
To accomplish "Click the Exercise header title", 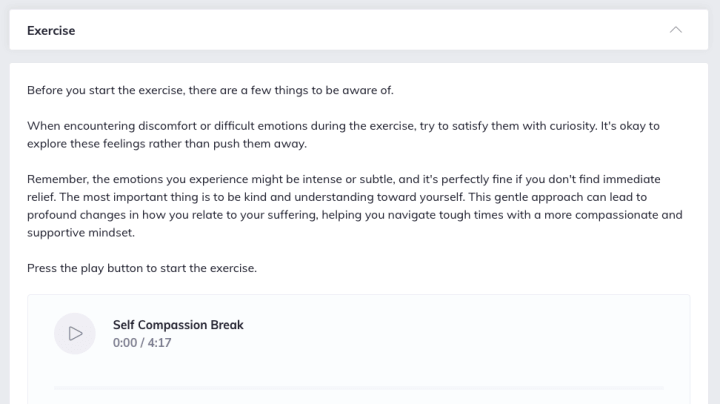I will pyautogui.click(x=51, y=30).
